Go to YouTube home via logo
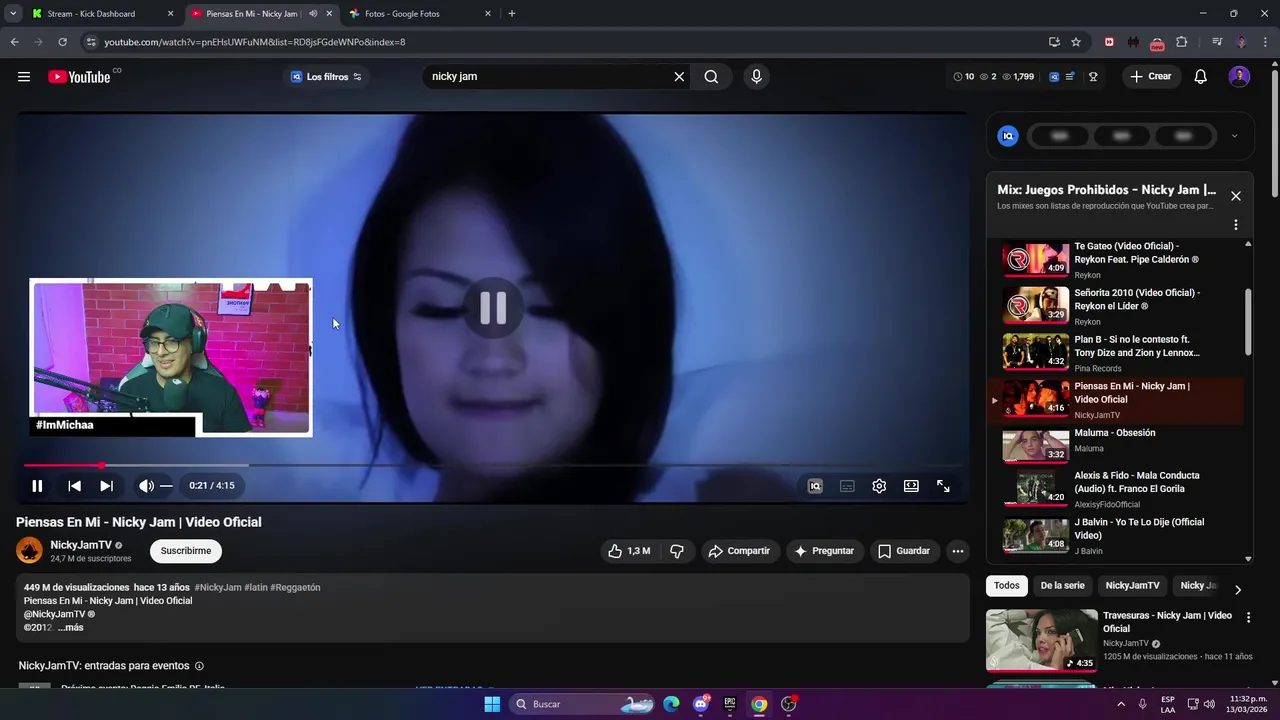This screenshot has height=720, width=1280. 79,77
